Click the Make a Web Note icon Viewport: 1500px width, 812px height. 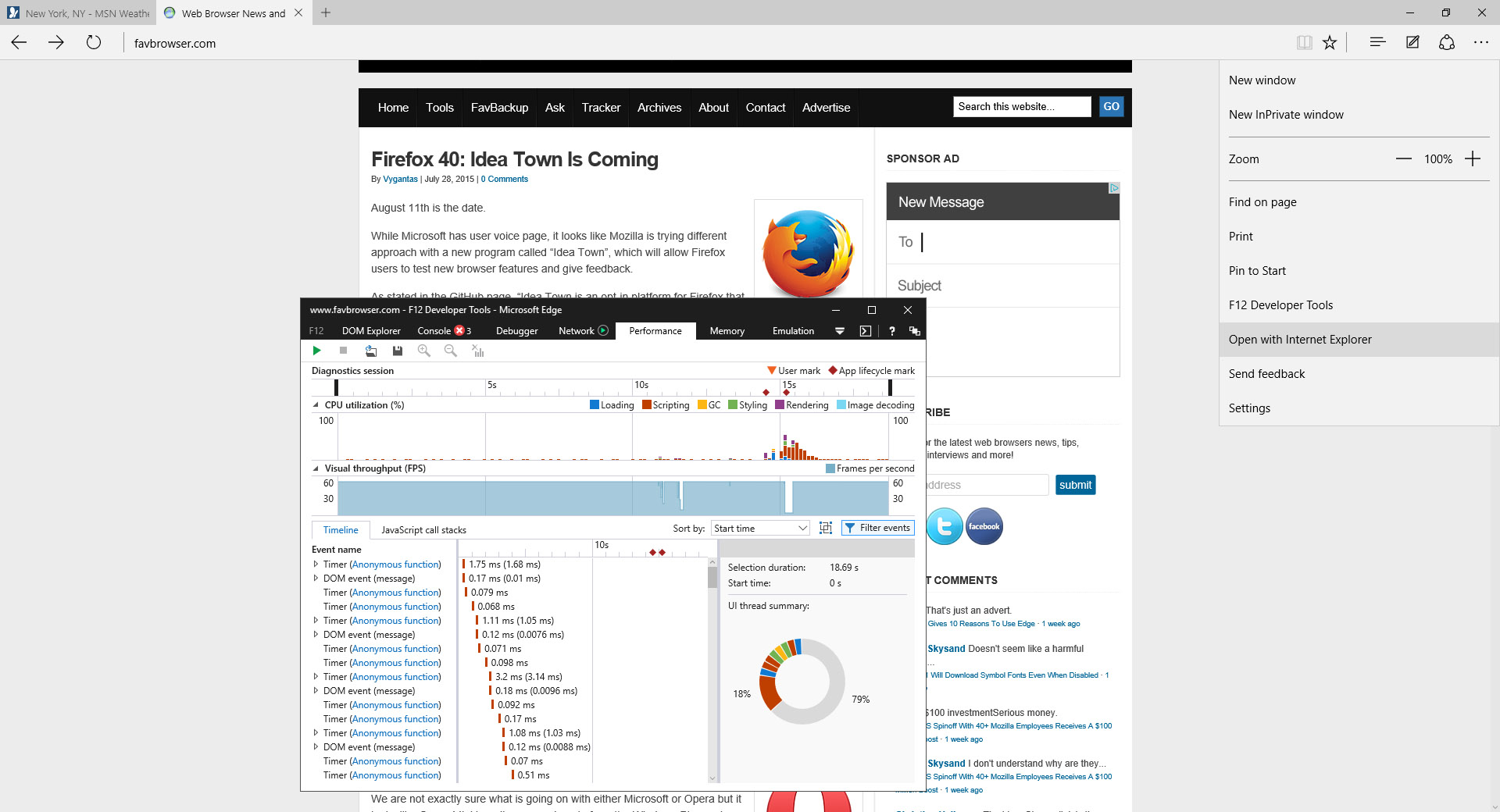(1412, 43)
